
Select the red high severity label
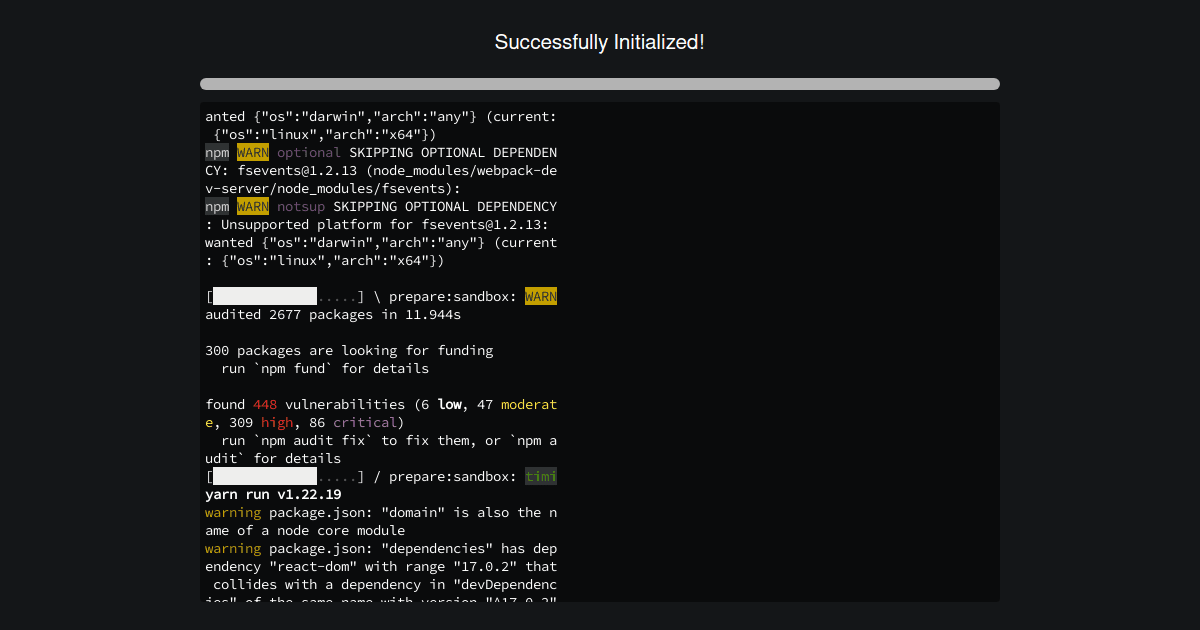click(x=277, y=422)
